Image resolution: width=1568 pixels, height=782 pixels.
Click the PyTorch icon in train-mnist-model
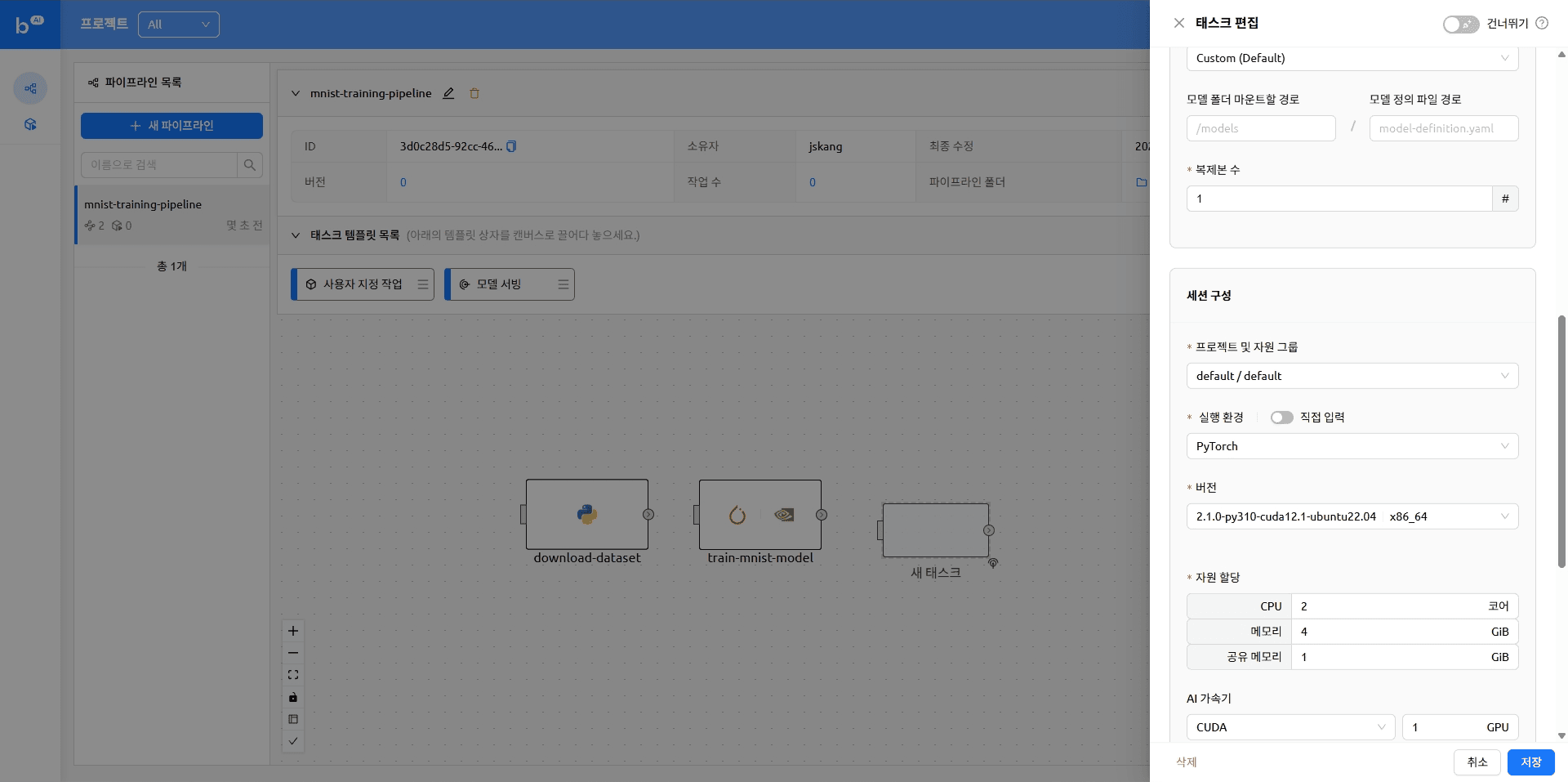737,515
